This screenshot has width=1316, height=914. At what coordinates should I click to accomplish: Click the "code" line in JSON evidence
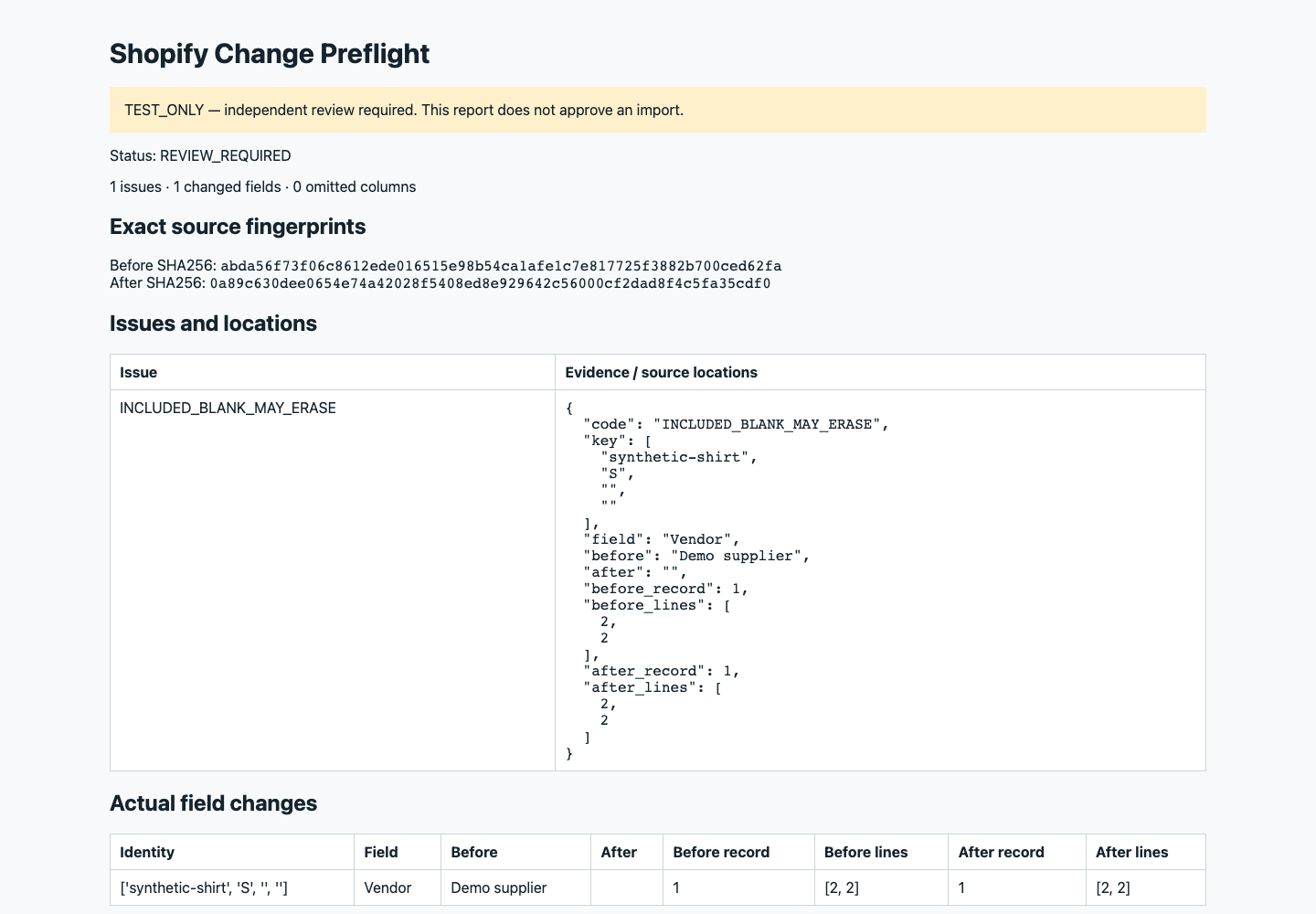coord(736,424)
